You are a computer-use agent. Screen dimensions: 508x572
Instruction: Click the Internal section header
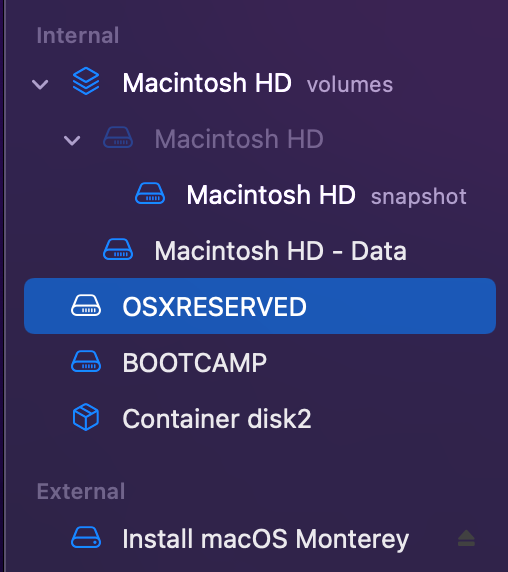(x=78, y=35)
